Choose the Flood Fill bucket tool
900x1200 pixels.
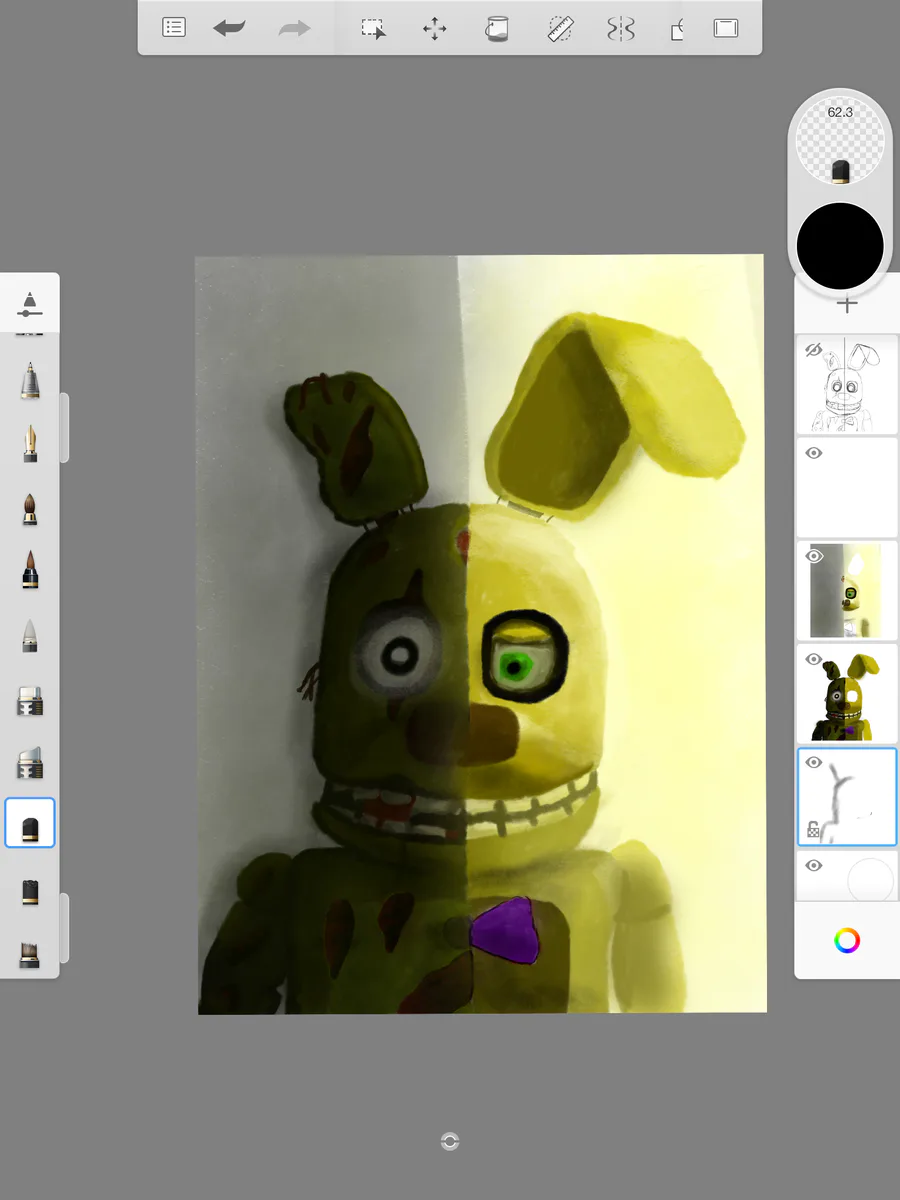click(x=497, y=29)
